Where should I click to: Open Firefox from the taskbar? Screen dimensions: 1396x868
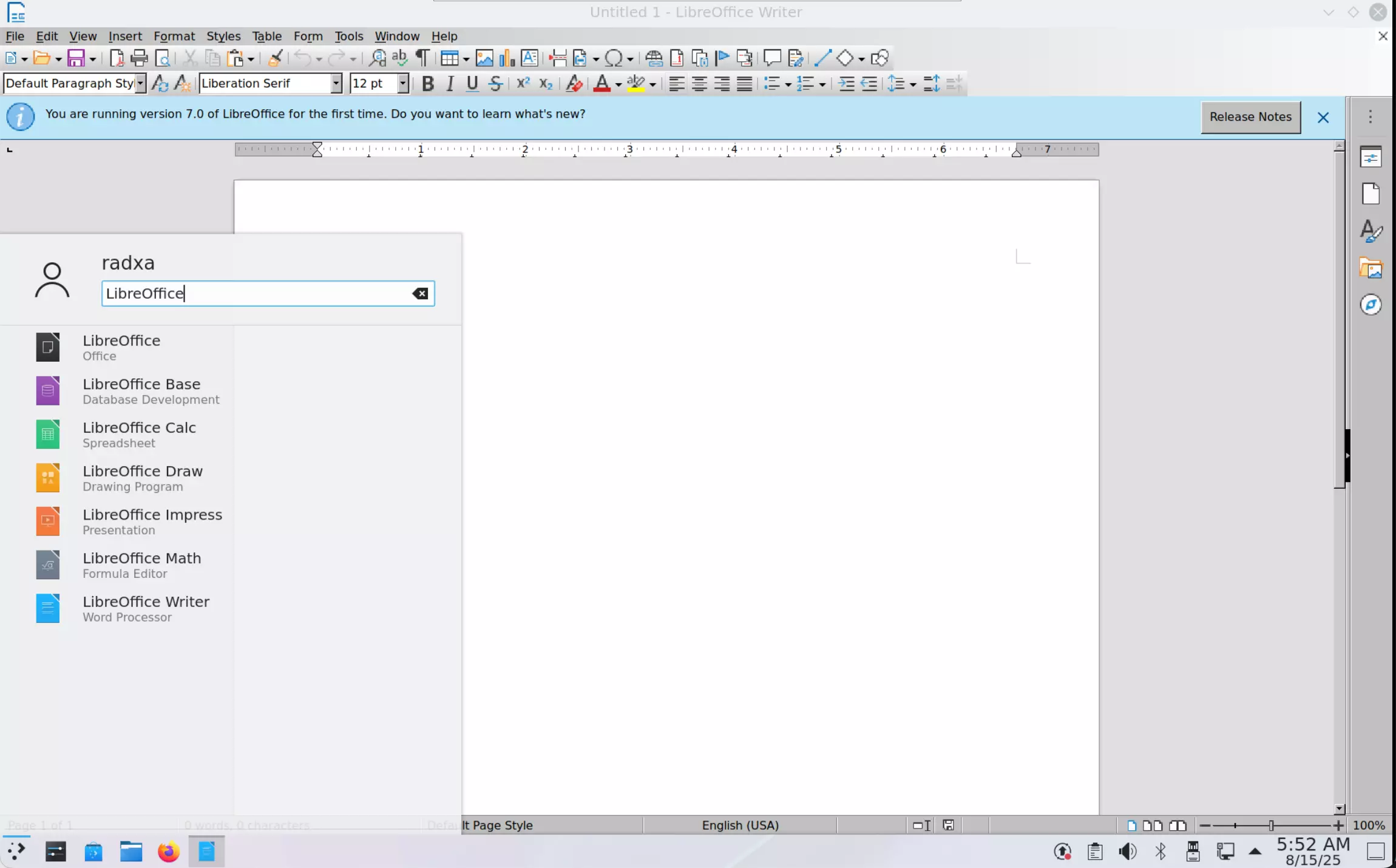click(x=169, y=852)
